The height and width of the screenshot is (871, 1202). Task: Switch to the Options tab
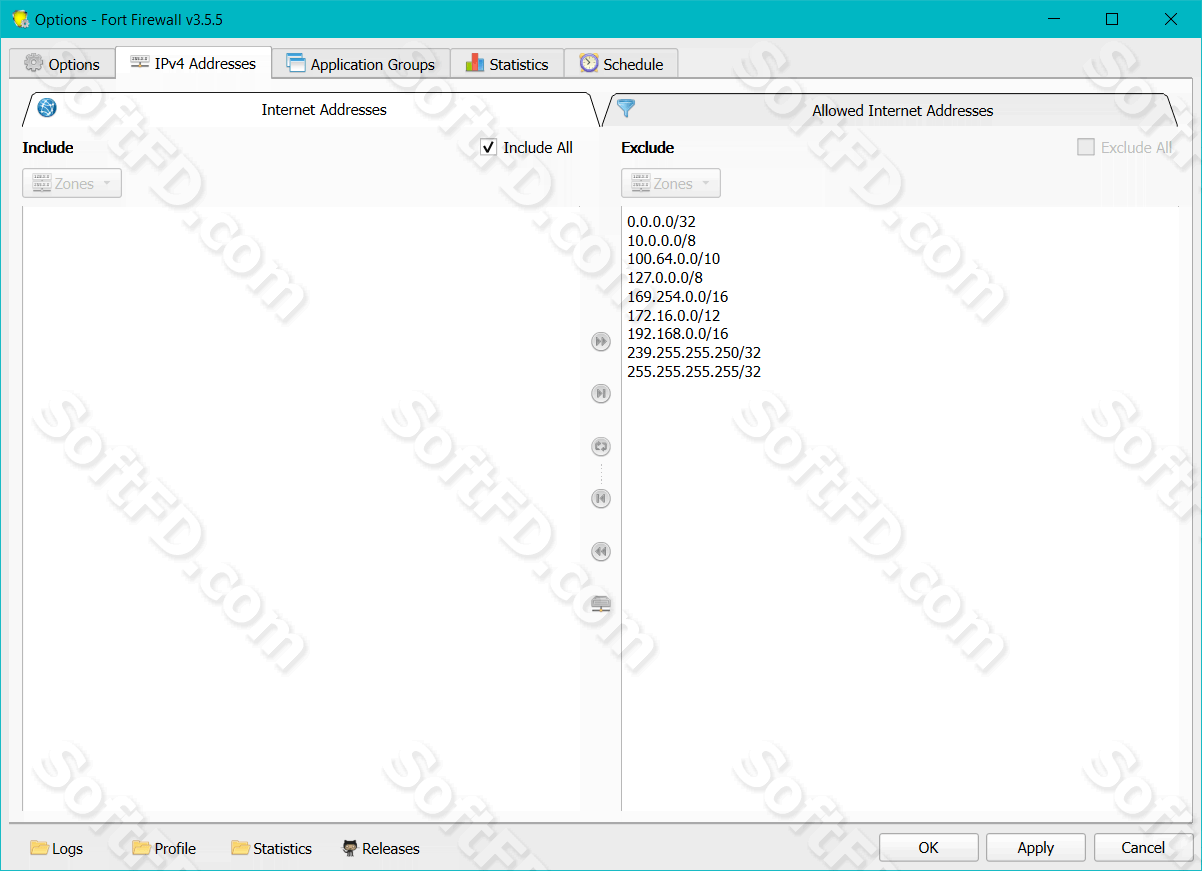tap(62, 64)
